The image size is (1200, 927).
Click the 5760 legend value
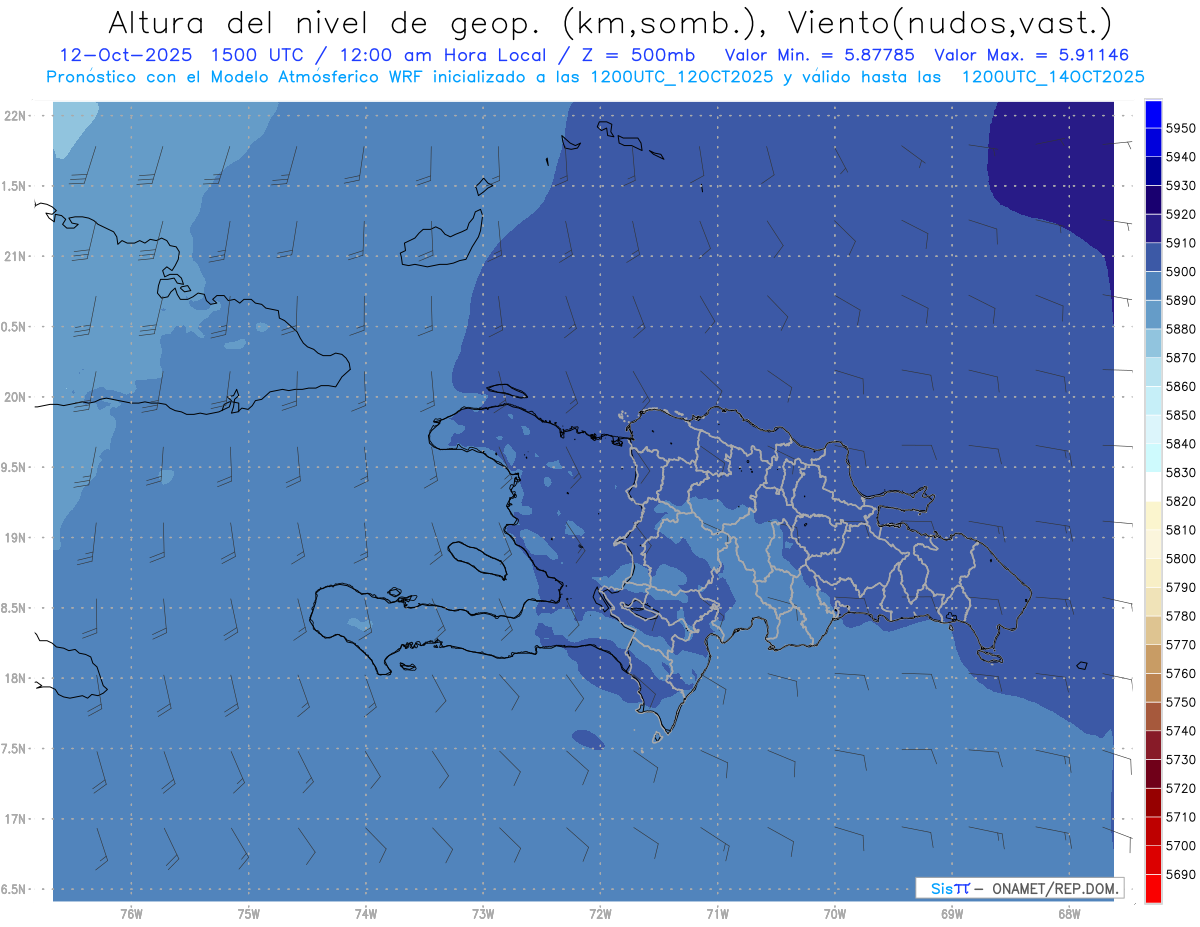1180,673
